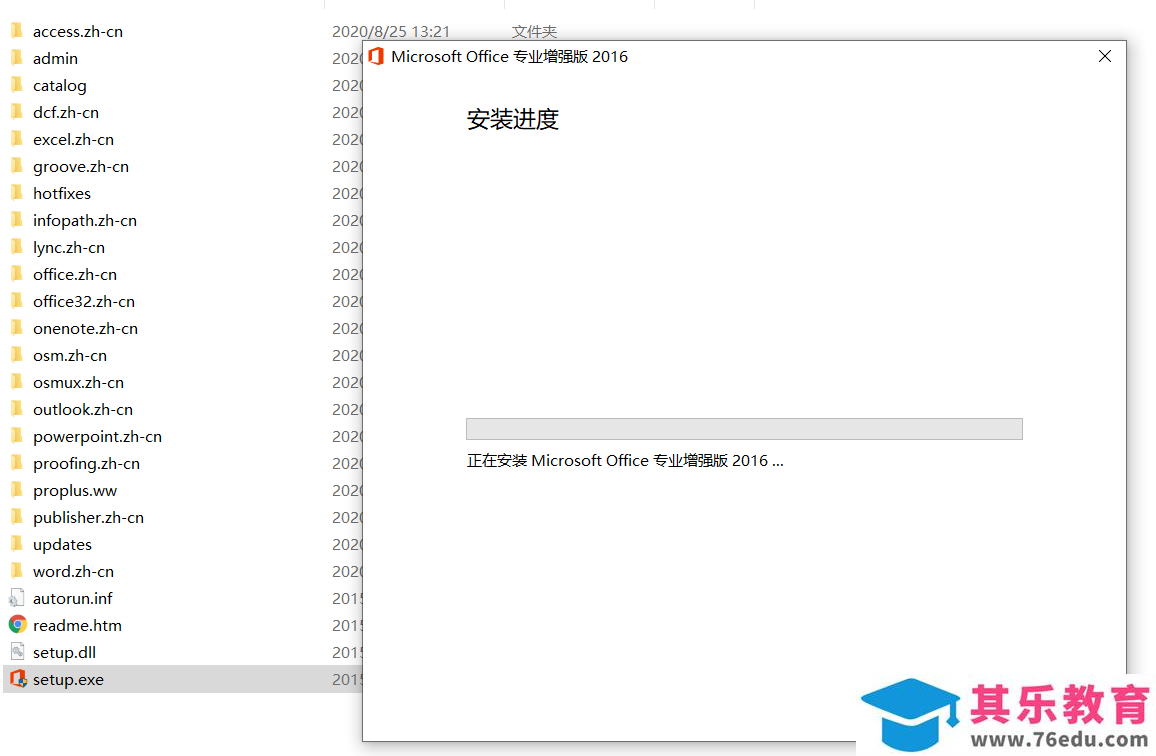Select the outlook.zh-cn folder icon
Viewport: 1156px width, 756px height.
(x=17, y=409)
